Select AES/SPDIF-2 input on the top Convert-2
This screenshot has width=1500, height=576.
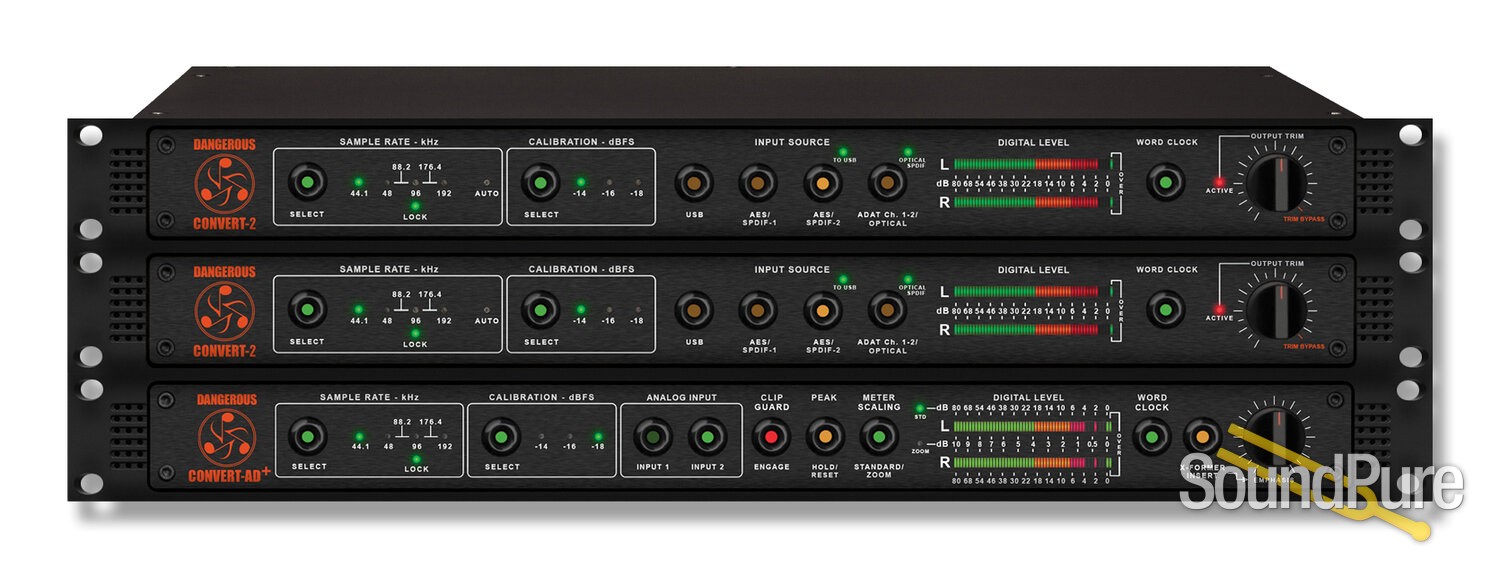(822, 184)
